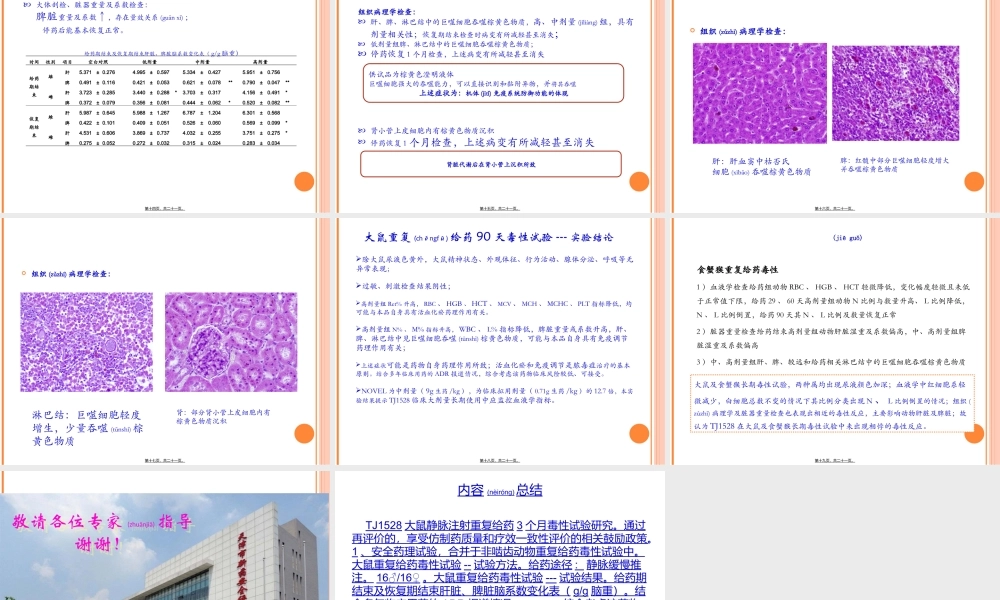The image size is (1000, 600).
Task: Open the TJ1528 hyperlink in the summary slide
Action: pos(383,525)
